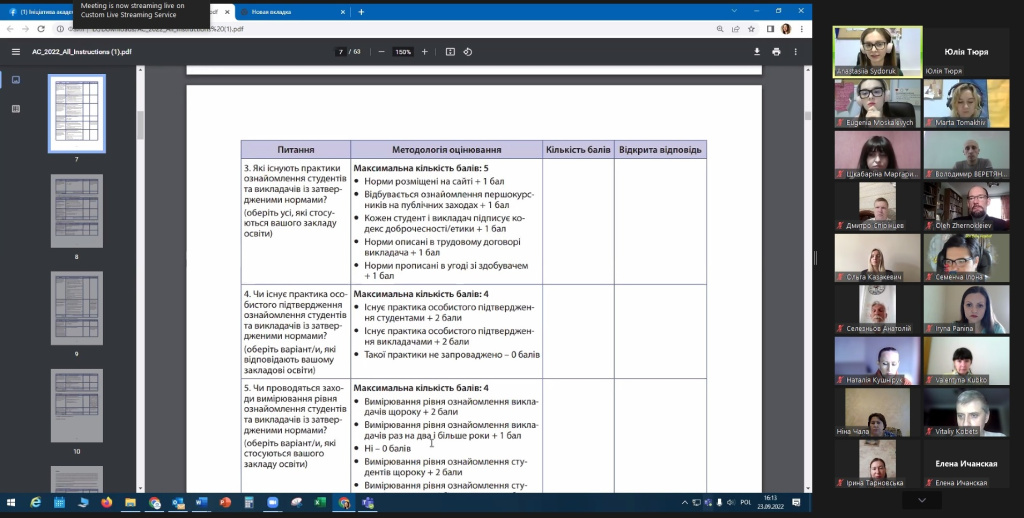
Task: Open the browser zoom magnifier icon
Action: click(720, 29)
